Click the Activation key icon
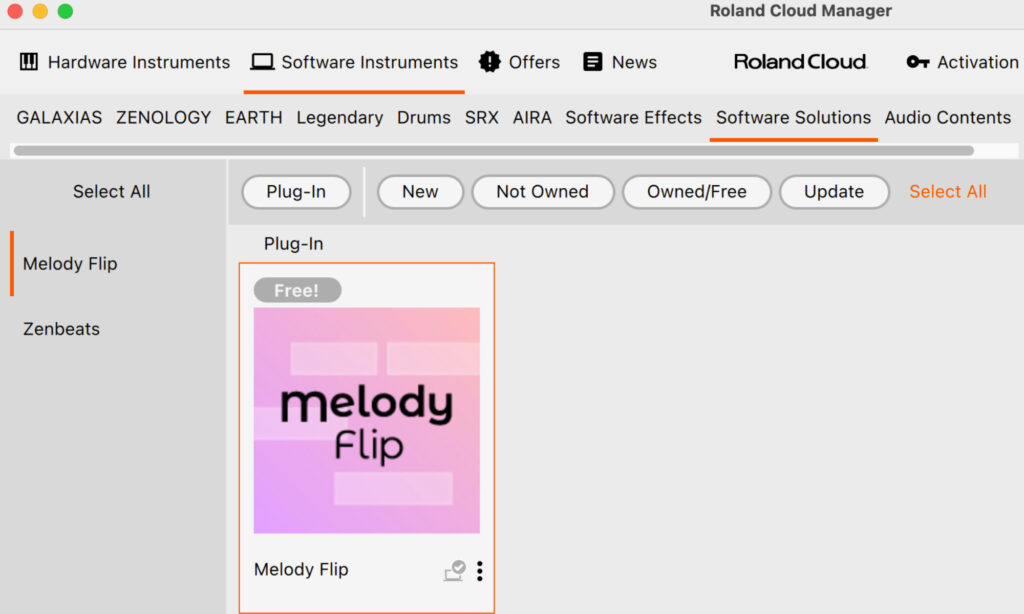The width and height of the screenshot is (1024, 614). [918, 62]
